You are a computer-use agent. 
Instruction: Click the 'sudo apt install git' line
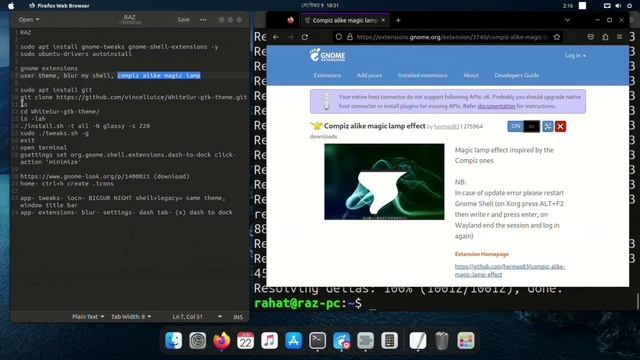[56, 90]
